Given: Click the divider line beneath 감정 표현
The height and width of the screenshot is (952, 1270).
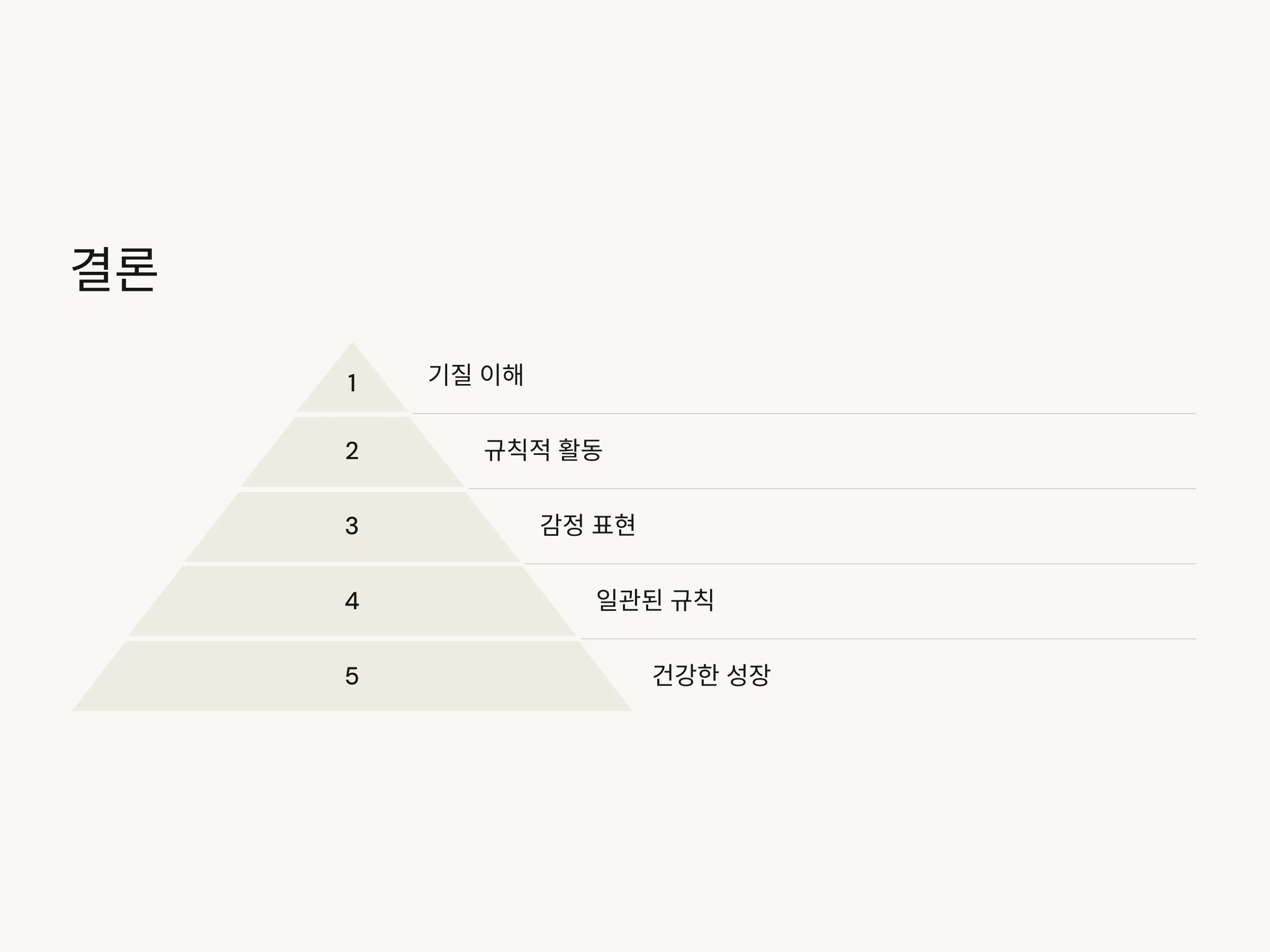Looking at the screenshot, I should (x=860, y=563).
